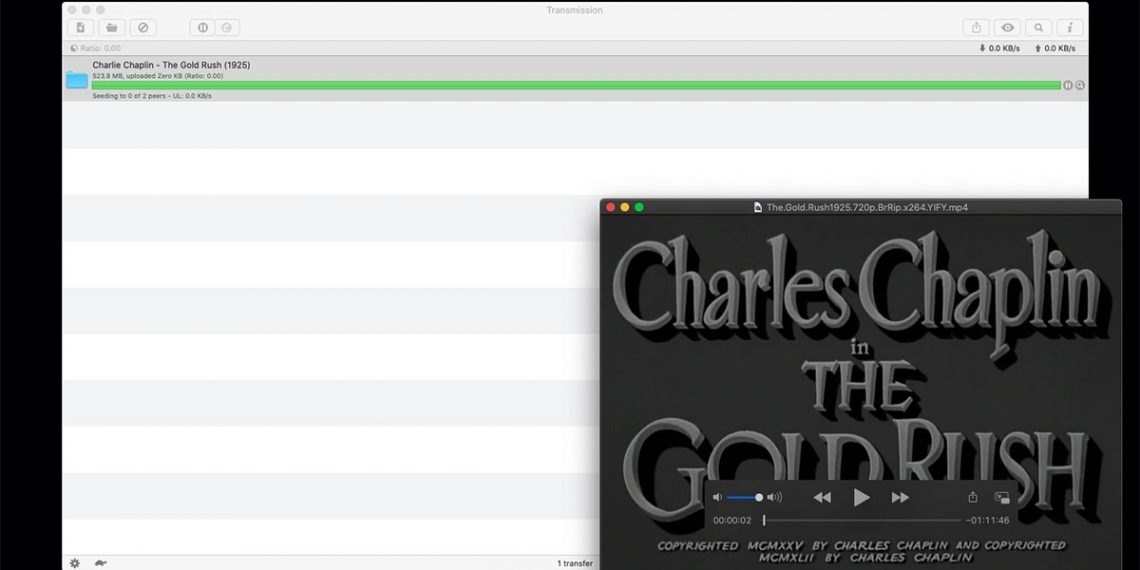Viewport: 1140px width, 570px height.
Task: Click the Remove torrent toolbar icon
Action: [x=143, y=28]
